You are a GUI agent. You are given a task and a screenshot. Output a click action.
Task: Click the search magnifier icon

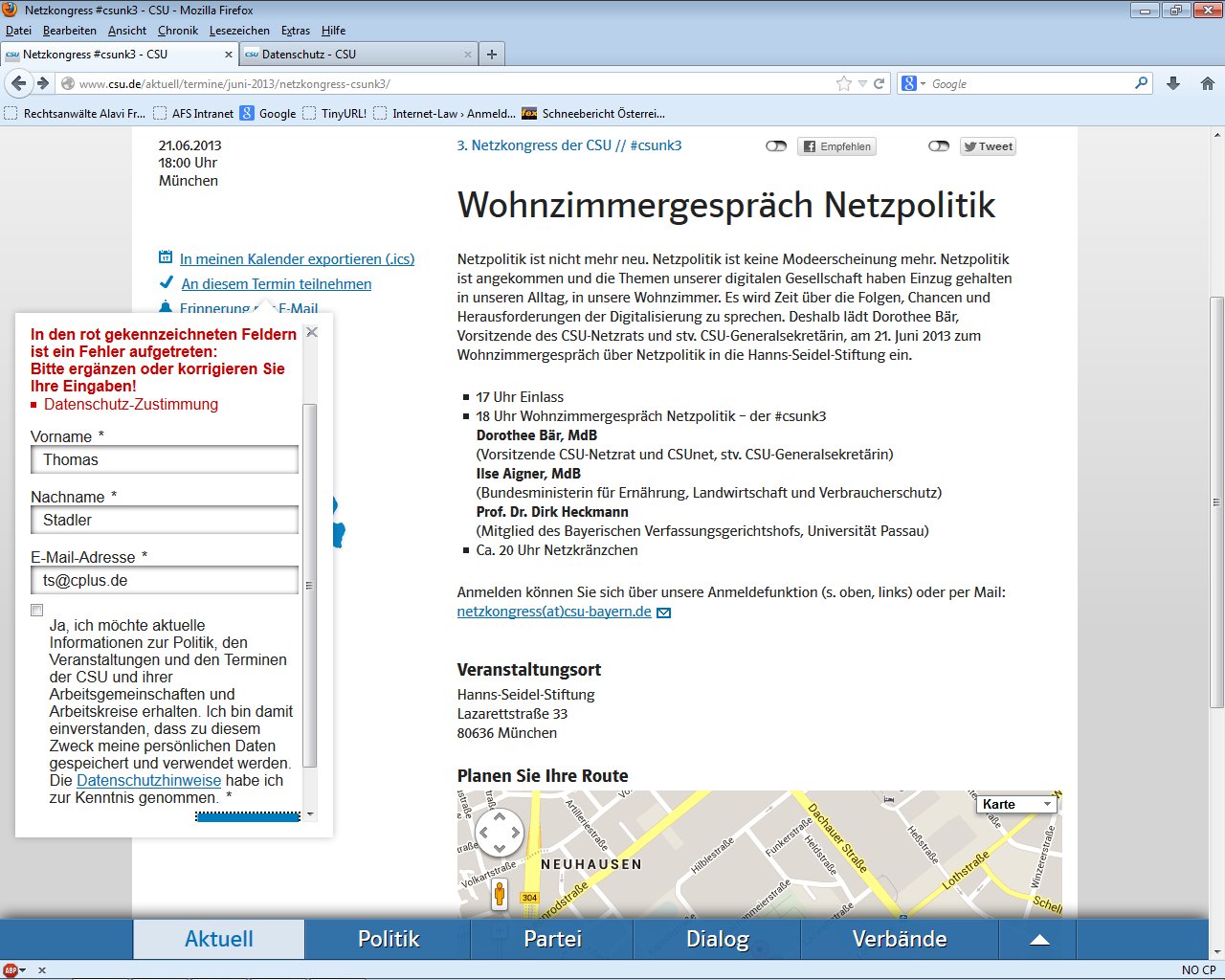click(x=1141, y=83)
